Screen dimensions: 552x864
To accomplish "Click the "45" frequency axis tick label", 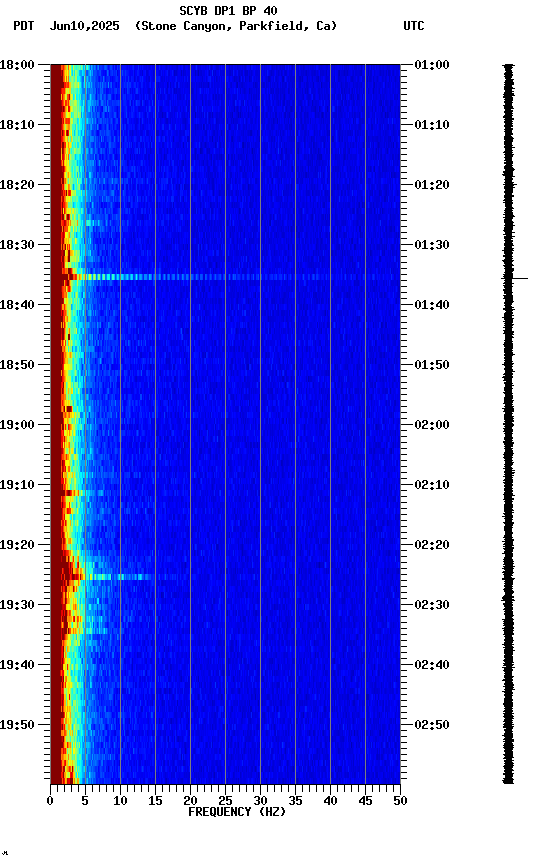I will 365,801.
